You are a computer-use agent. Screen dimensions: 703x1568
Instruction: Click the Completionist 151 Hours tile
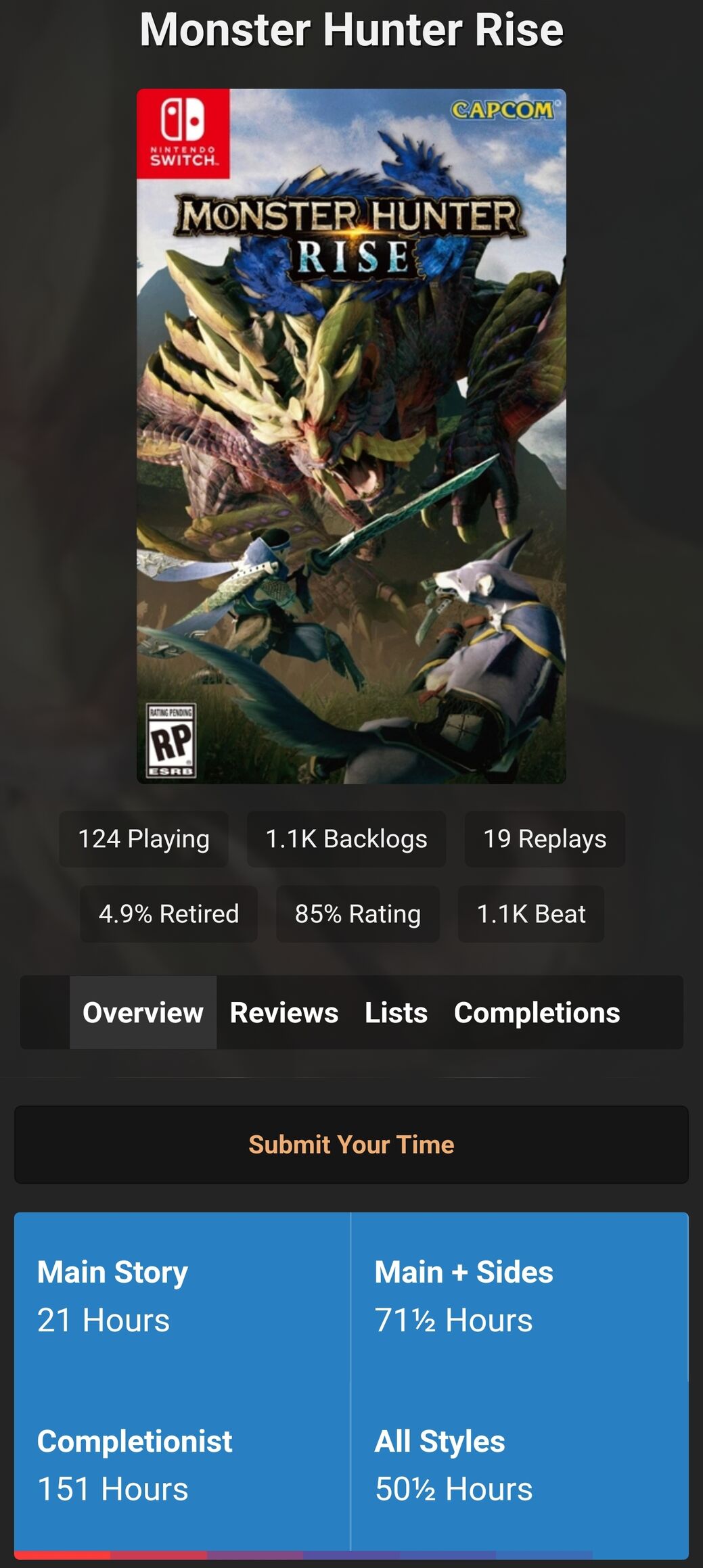tap(183, 1466)
